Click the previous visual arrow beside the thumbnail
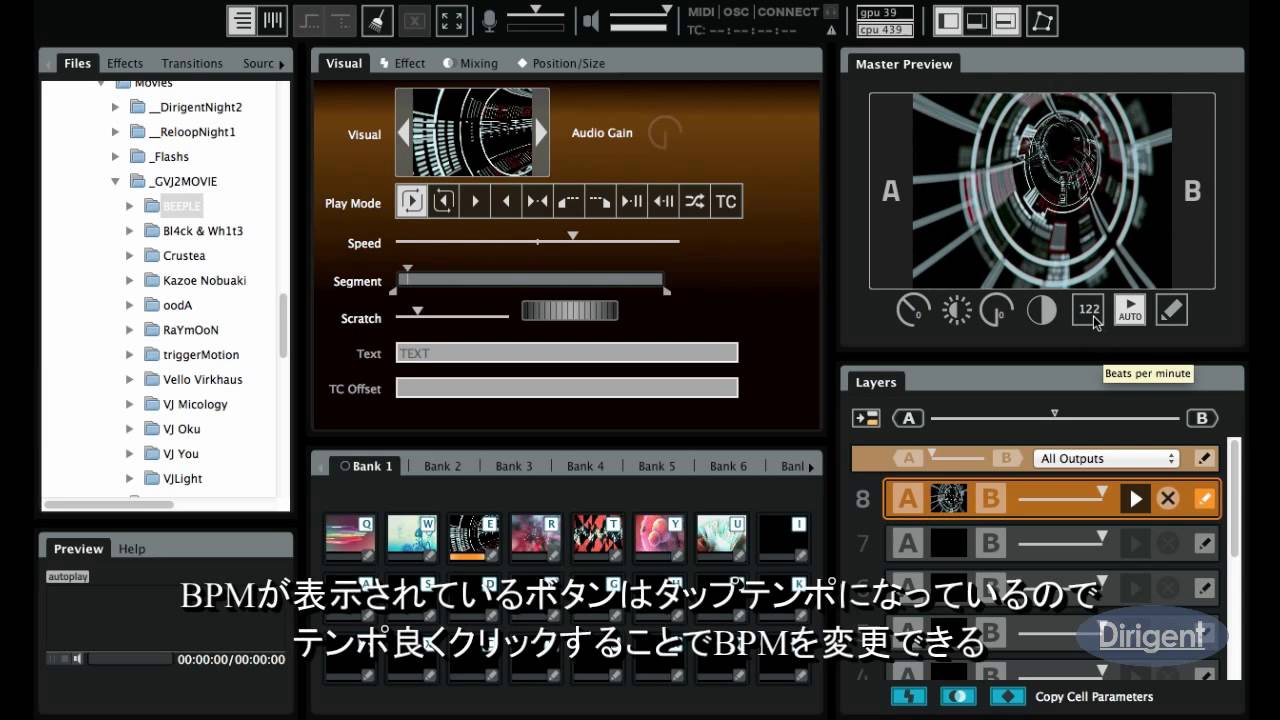Screen dimensions: 1280x720 (x=404, y=133)
